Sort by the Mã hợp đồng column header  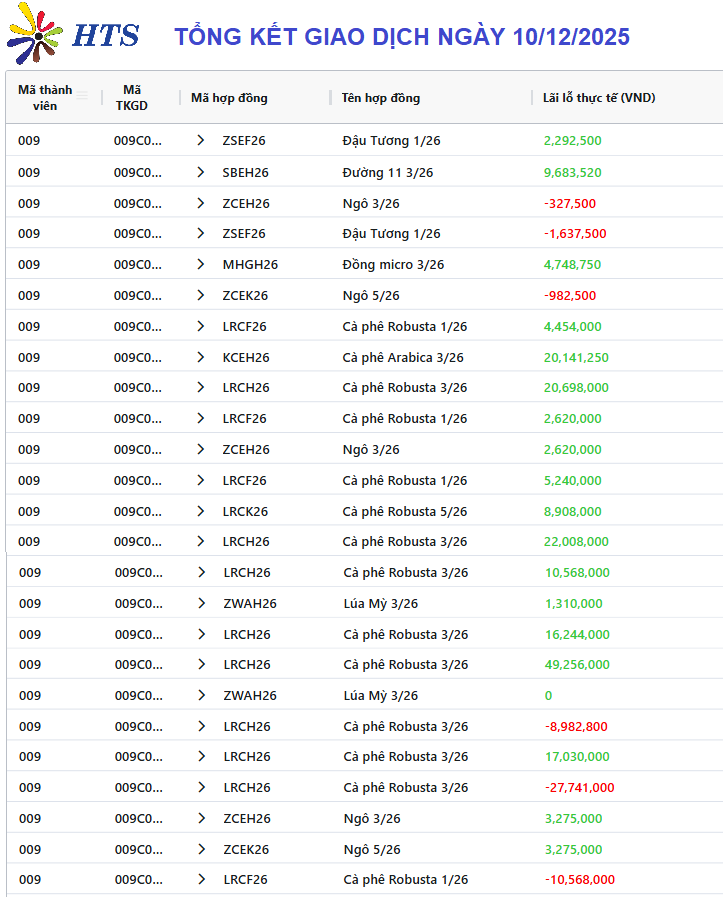(x=229, y=98)
